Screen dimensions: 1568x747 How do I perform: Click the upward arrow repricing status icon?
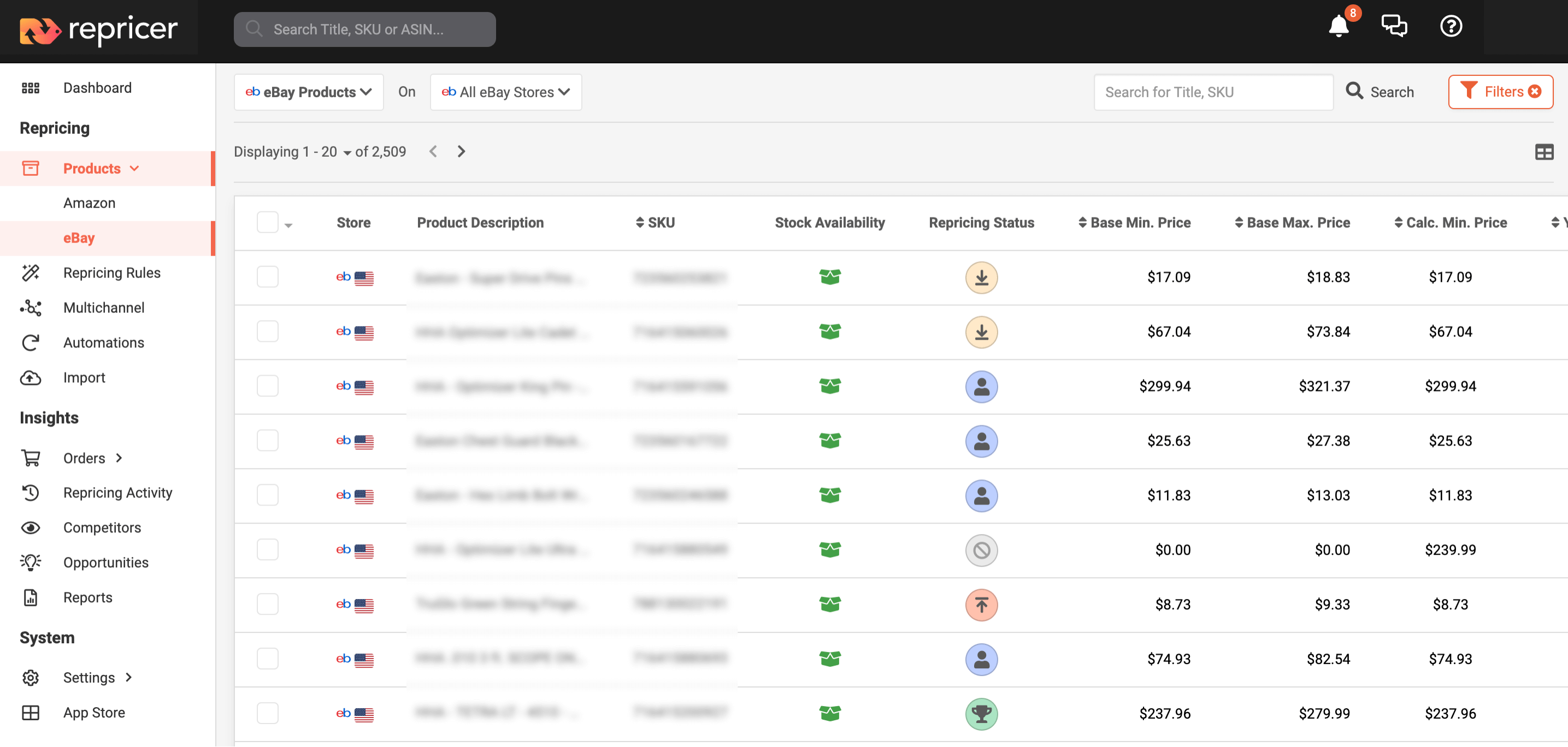(x=981, y=604)
